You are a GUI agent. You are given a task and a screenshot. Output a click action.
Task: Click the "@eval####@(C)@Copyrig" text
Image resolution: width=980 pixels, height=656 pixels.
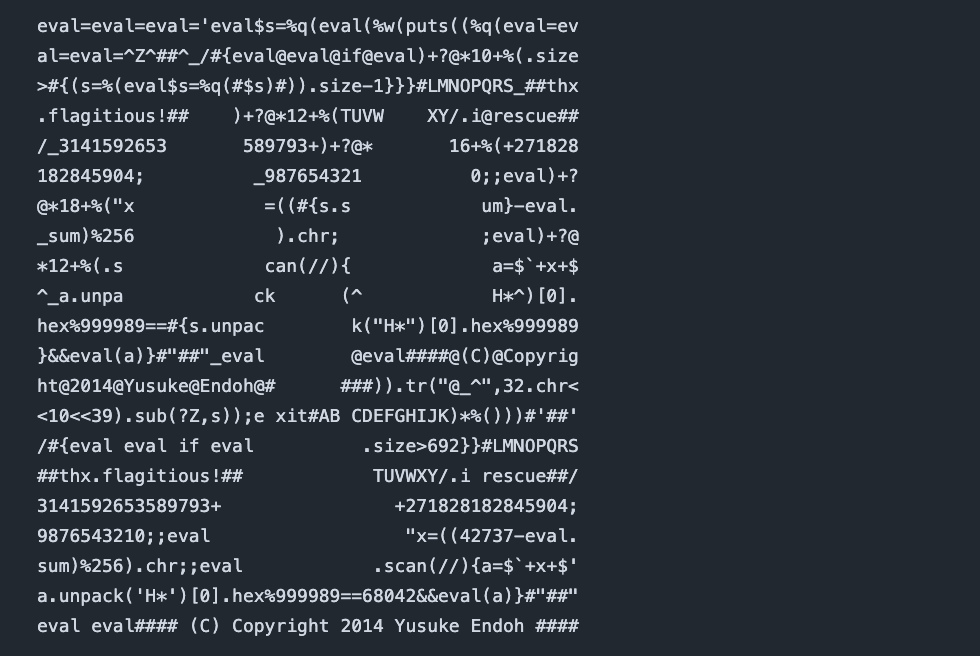tap(465, 356)
